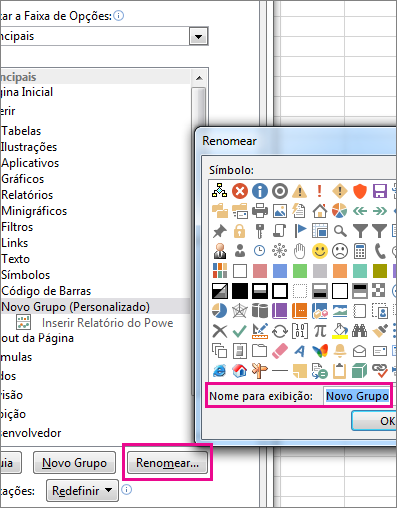397x508 pixels.
Task: Select the key symbol
Action: click(260, 231)
